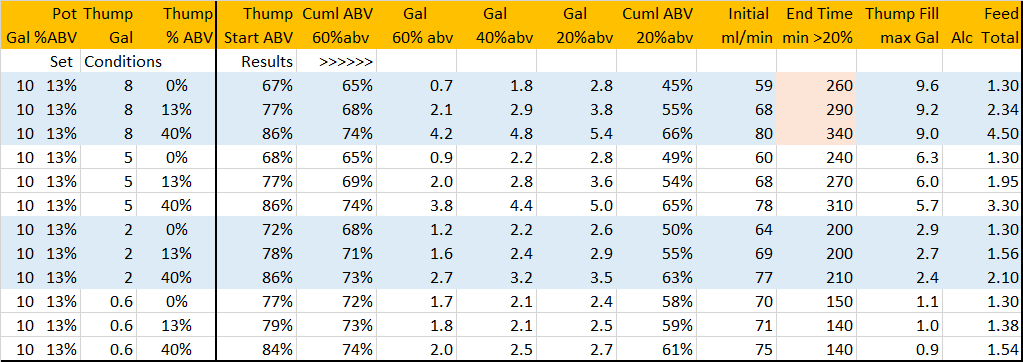
Task: Select the 9.6 thump fill value
Action: 899,84
